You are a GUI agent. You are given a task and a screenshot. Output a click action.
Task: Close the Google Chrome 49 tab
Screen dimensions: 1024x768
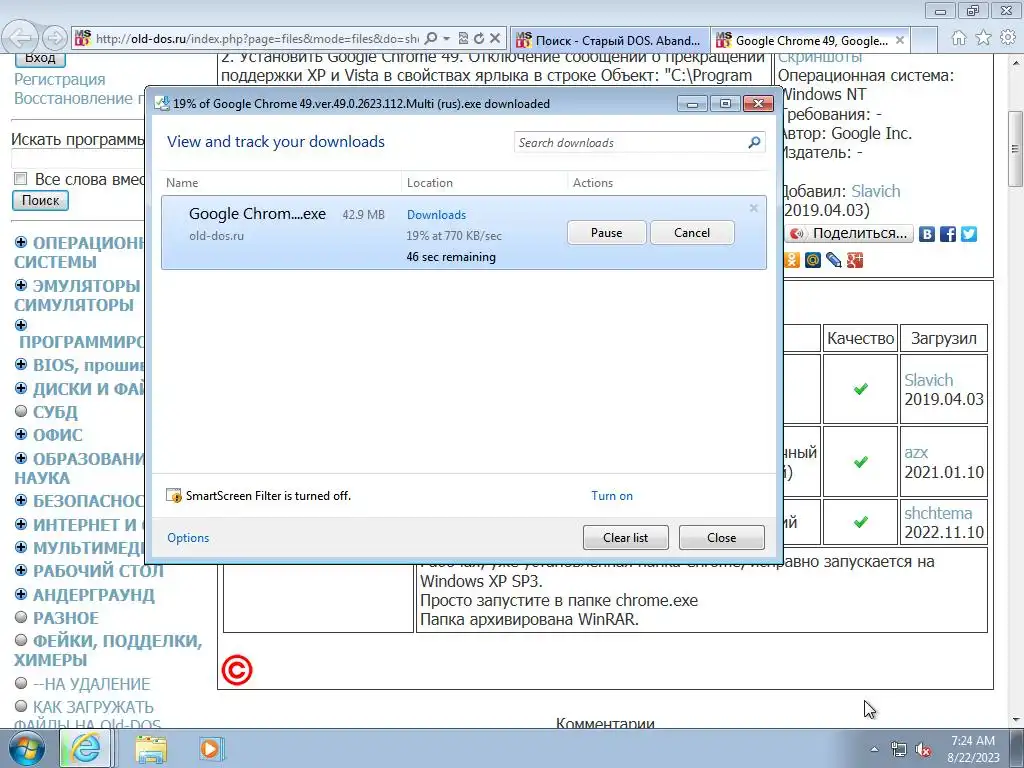899,40
